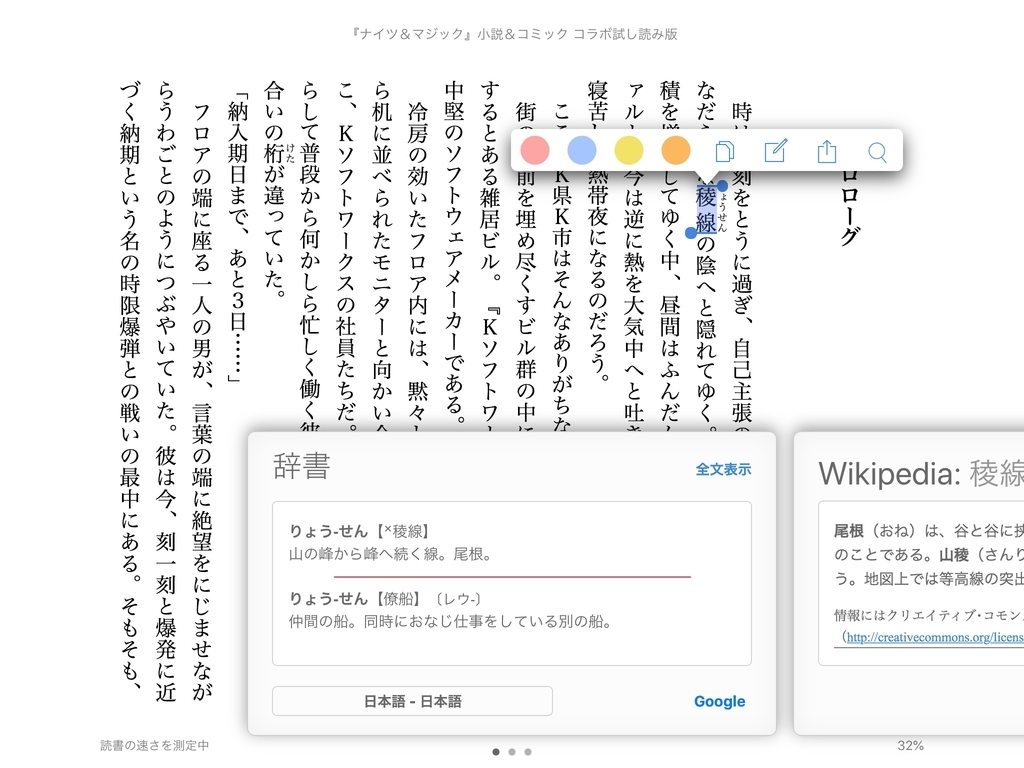Tap the annotation pencil icon
This screenshot has width=1024, height=768.
(775, 150)
